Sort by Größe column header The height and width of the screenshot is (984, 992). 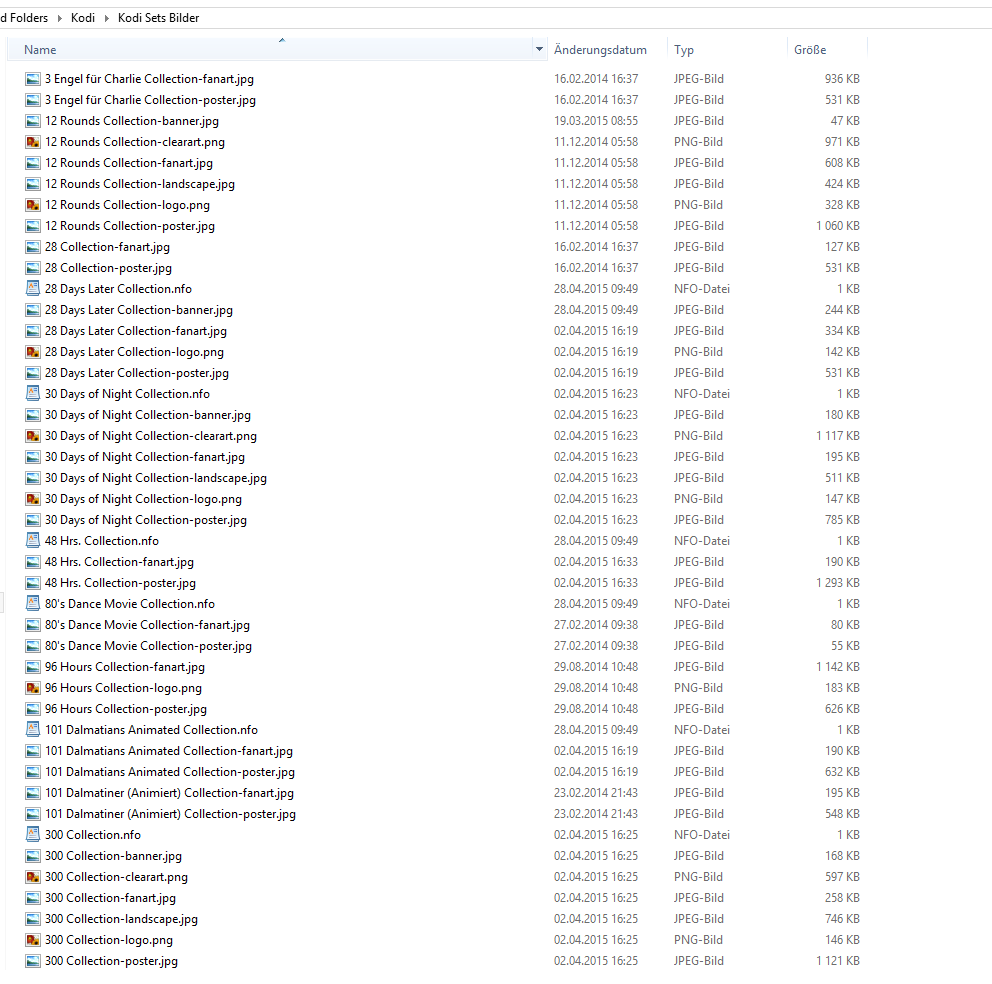pos(810,49)
